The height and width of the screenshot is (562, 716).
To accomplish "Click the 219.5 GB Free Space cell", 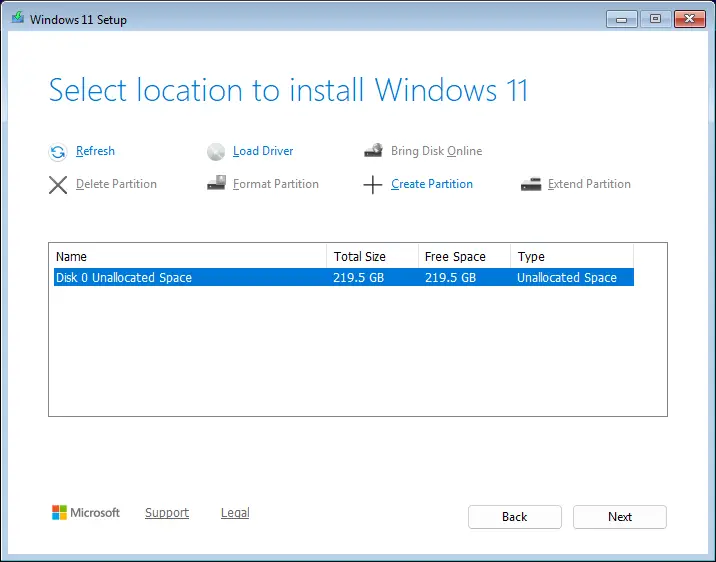I will click(451, 278).
